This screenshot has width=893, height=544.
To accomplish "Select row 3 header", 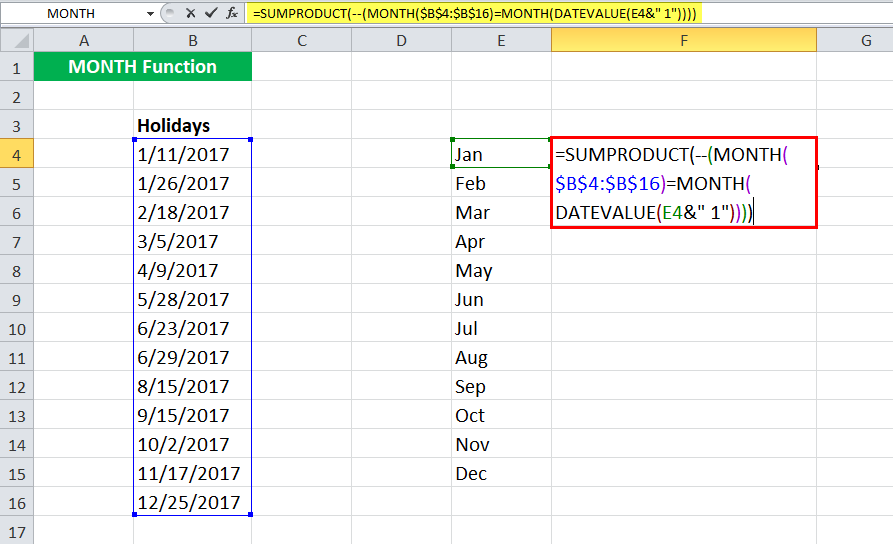I will (17, 125).
